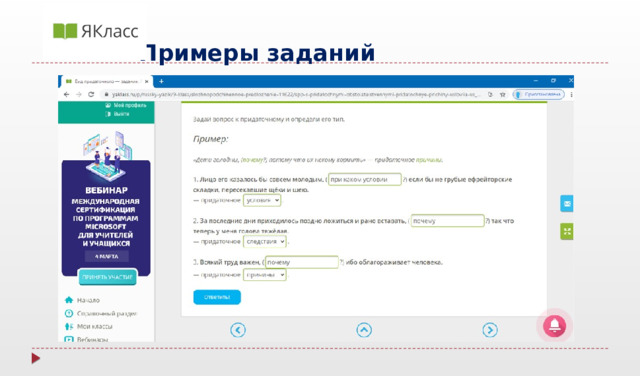The height and width of the screenshot is (376, 640).
Task: Open the 'следствия' clause type dropdown
Action: click(264, 242)
